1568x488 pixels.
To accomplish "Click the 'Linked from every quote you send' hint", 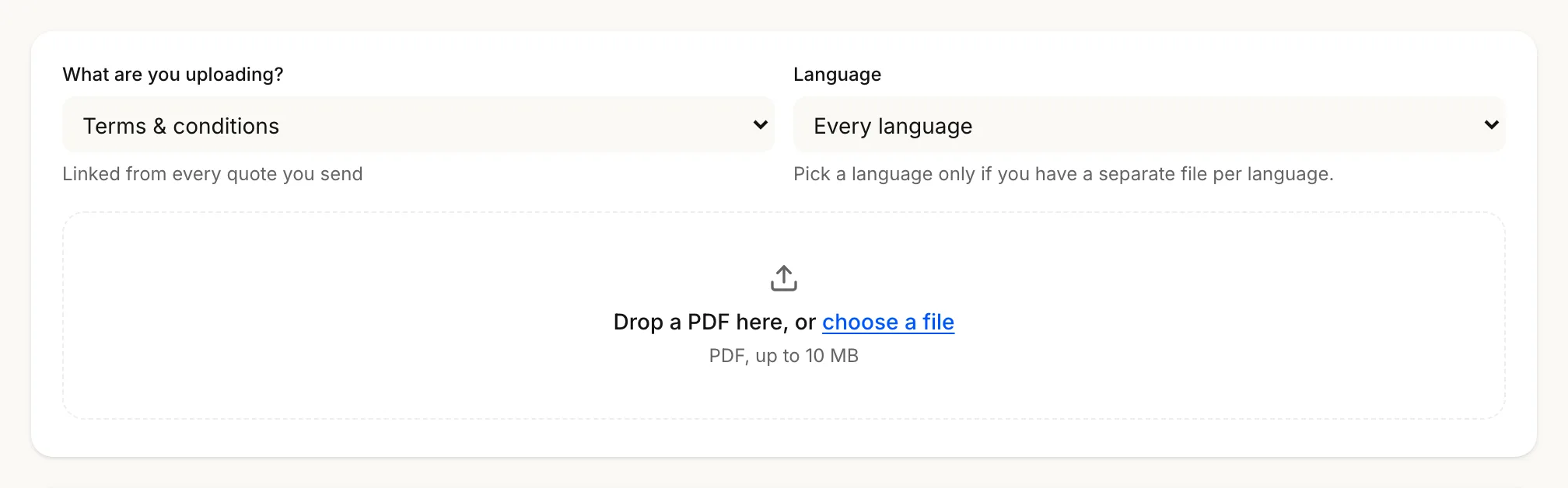I will pos(212,174).
